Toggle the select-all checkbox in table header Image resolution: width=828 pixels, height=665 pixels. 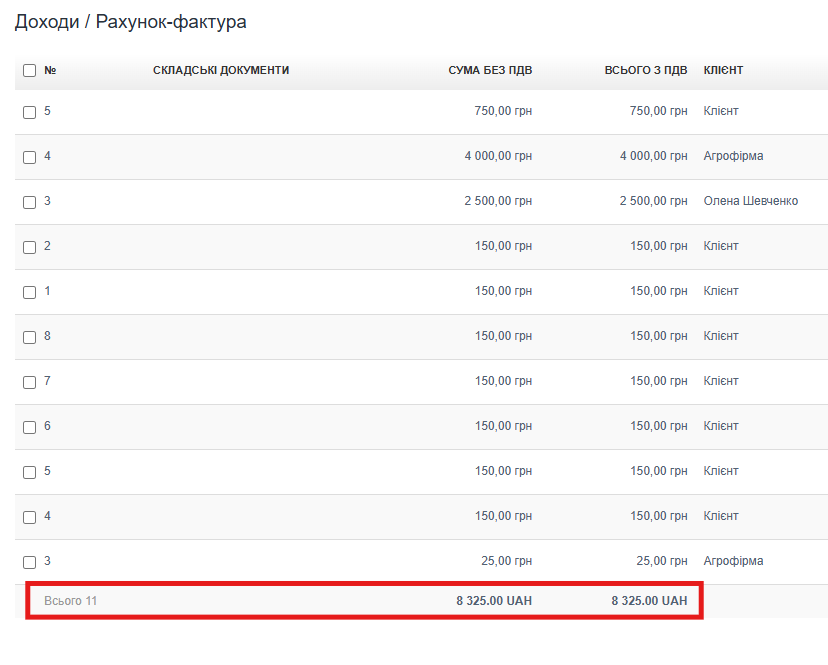coord(29,71)
